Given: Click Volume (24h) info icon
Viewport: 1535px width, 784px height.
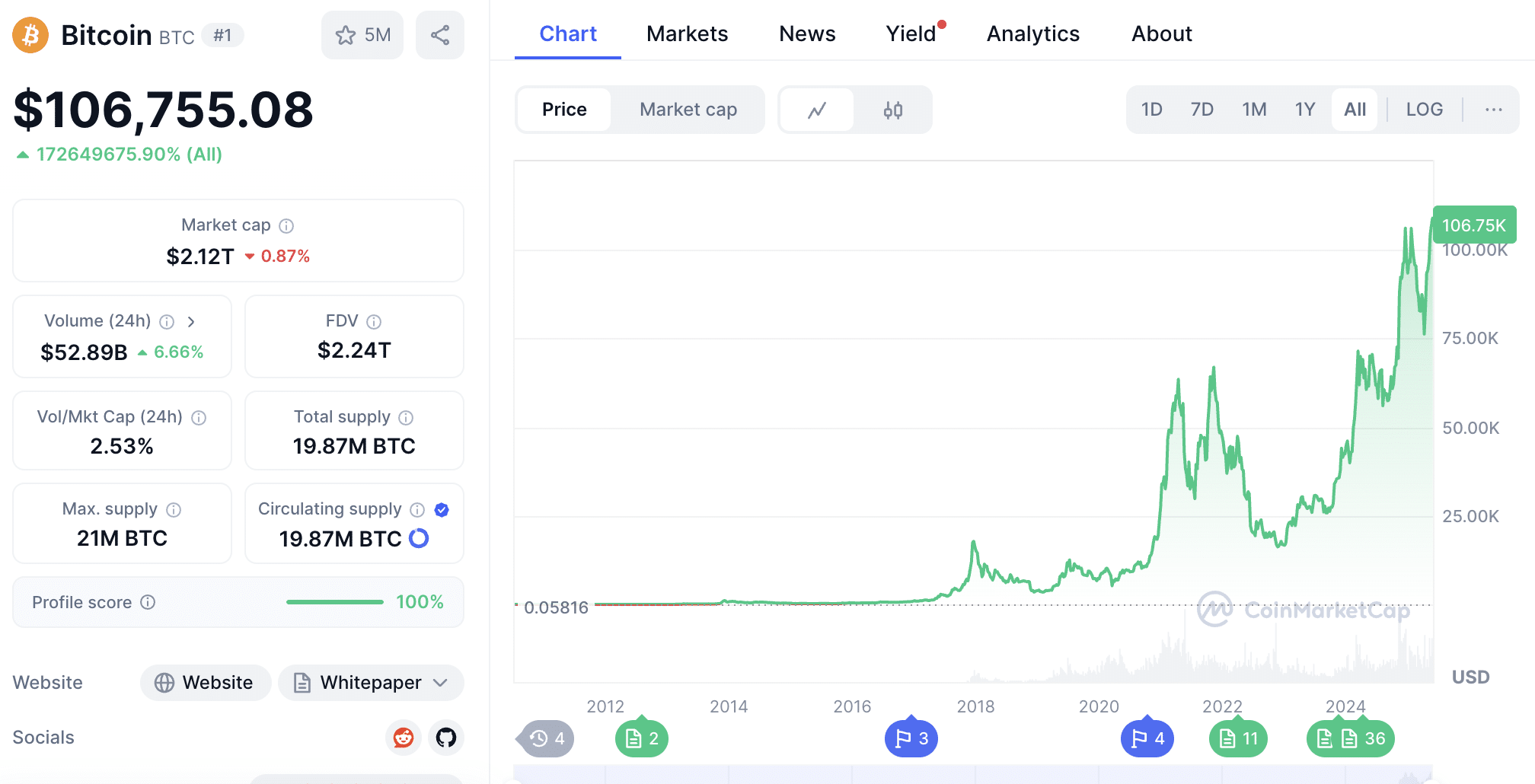Looking at the screenshot, I should tap(167, 322).
